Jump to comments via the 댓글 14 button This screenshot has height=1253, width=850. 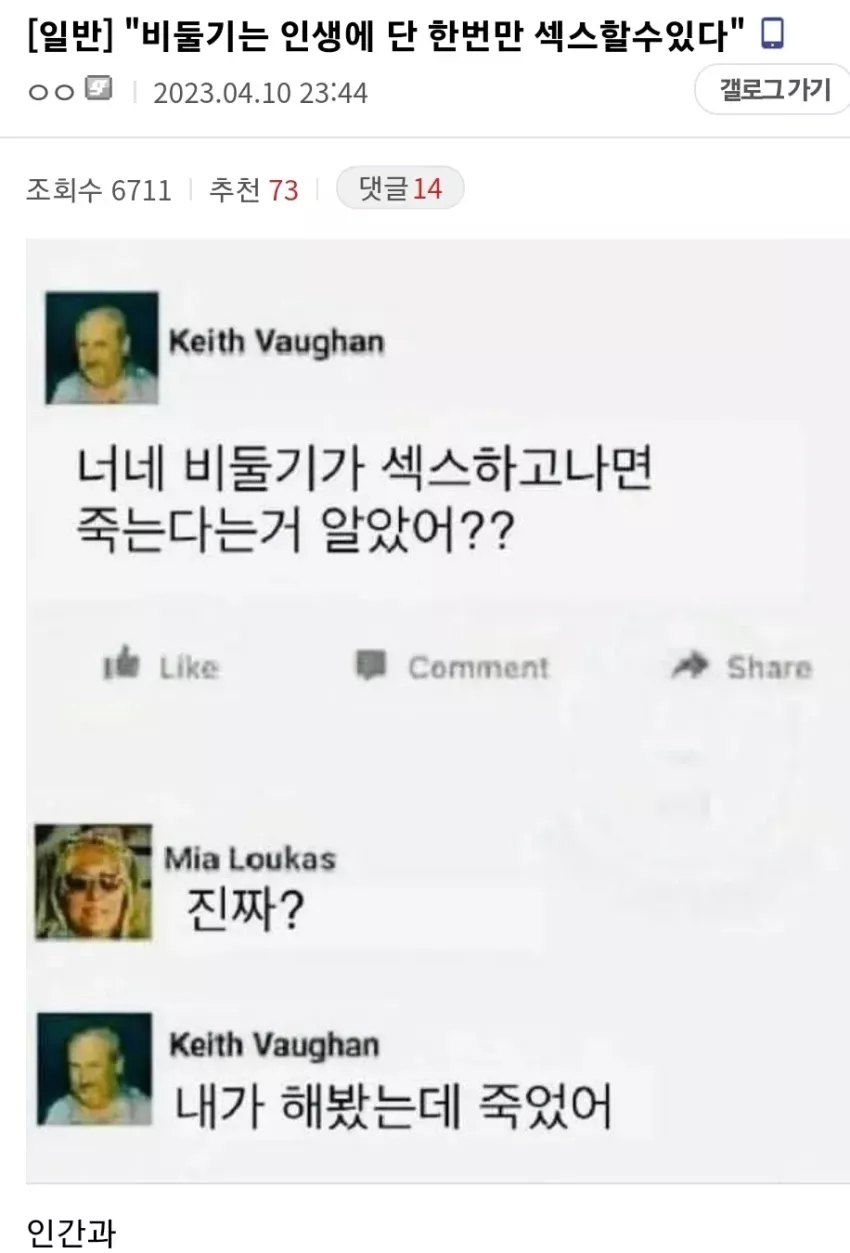point(400,188)
